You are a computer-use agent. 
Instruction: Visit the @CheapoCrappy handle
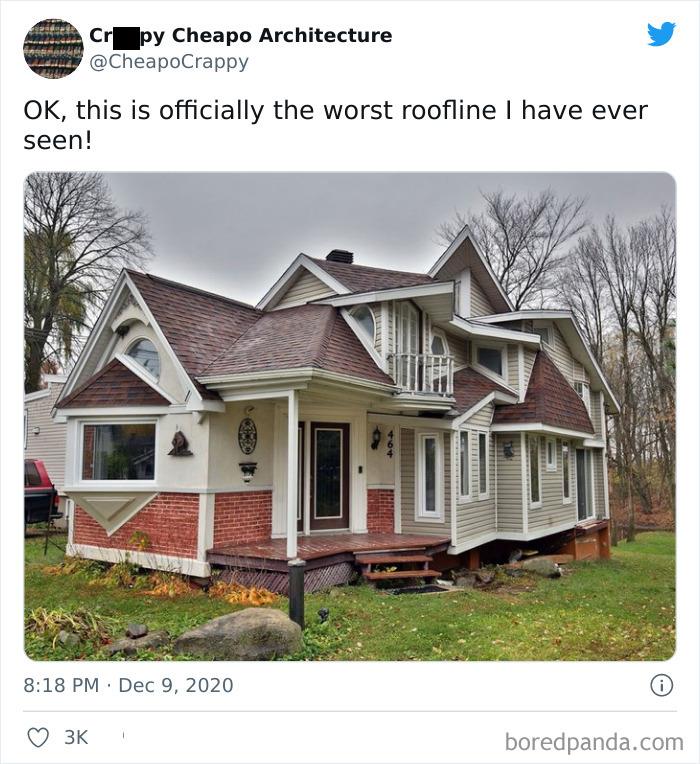pyautogui.click(x=169, y=62)
